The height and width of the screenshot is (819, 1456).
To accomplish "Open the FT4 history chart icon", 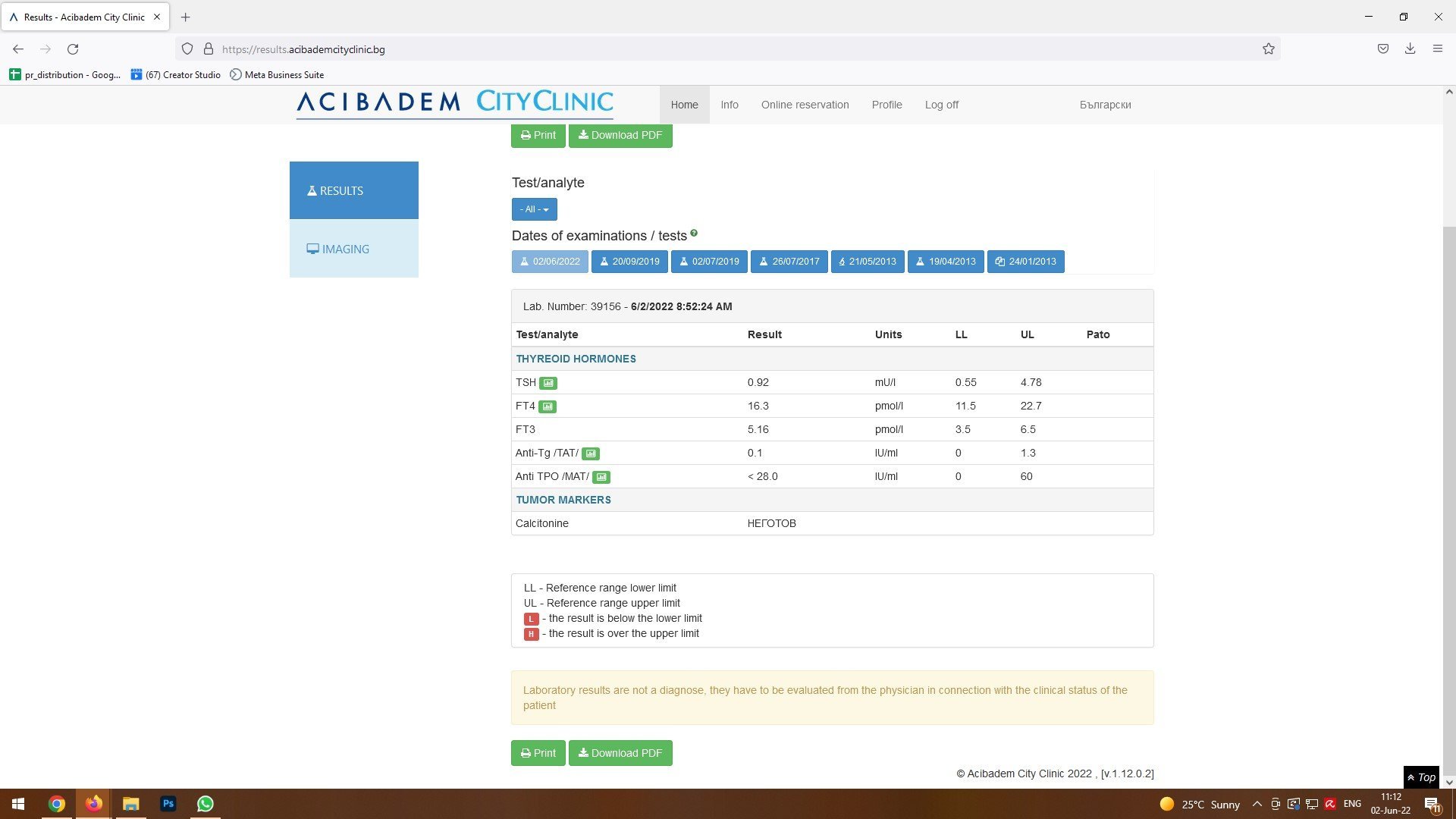I will coord(547,406).
